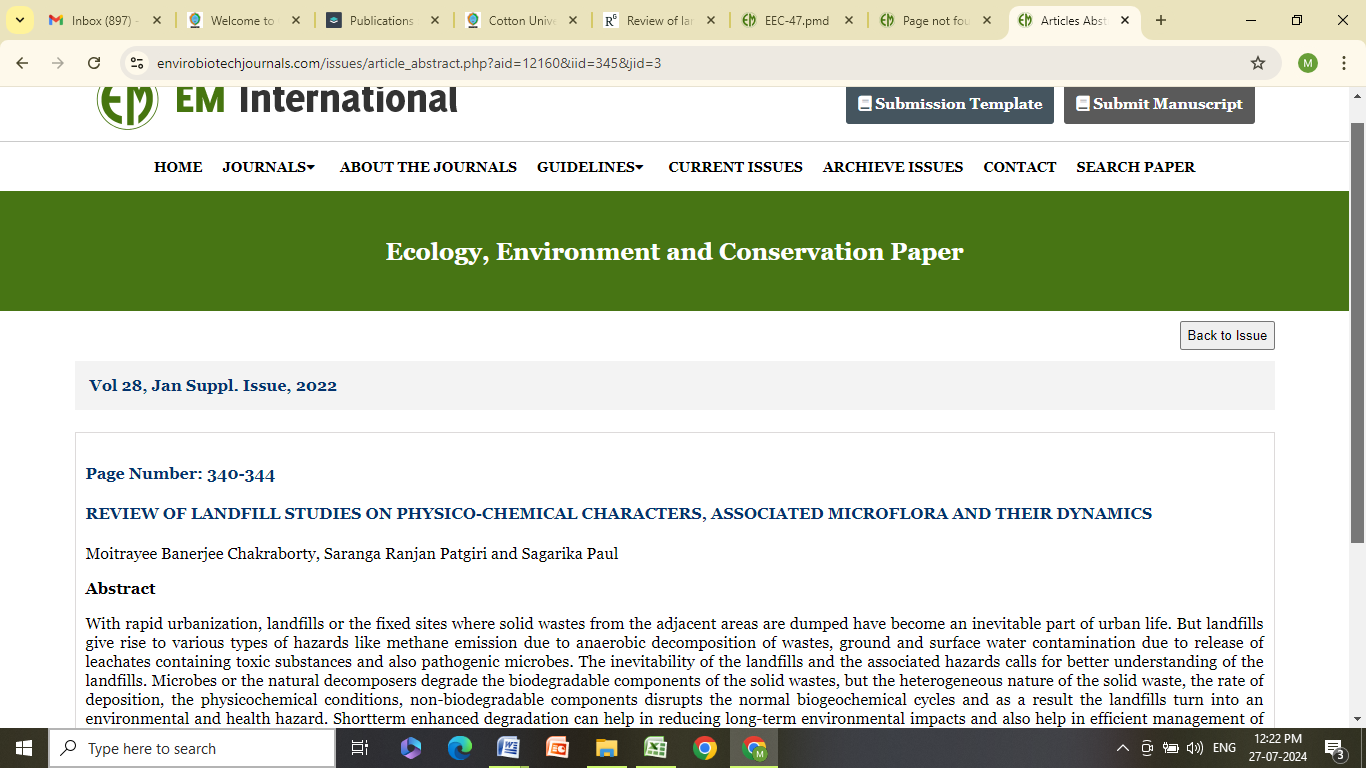Viewport: 1366px width, 768px height.
Task: Click the EM International logo
Action: point(127,102)
